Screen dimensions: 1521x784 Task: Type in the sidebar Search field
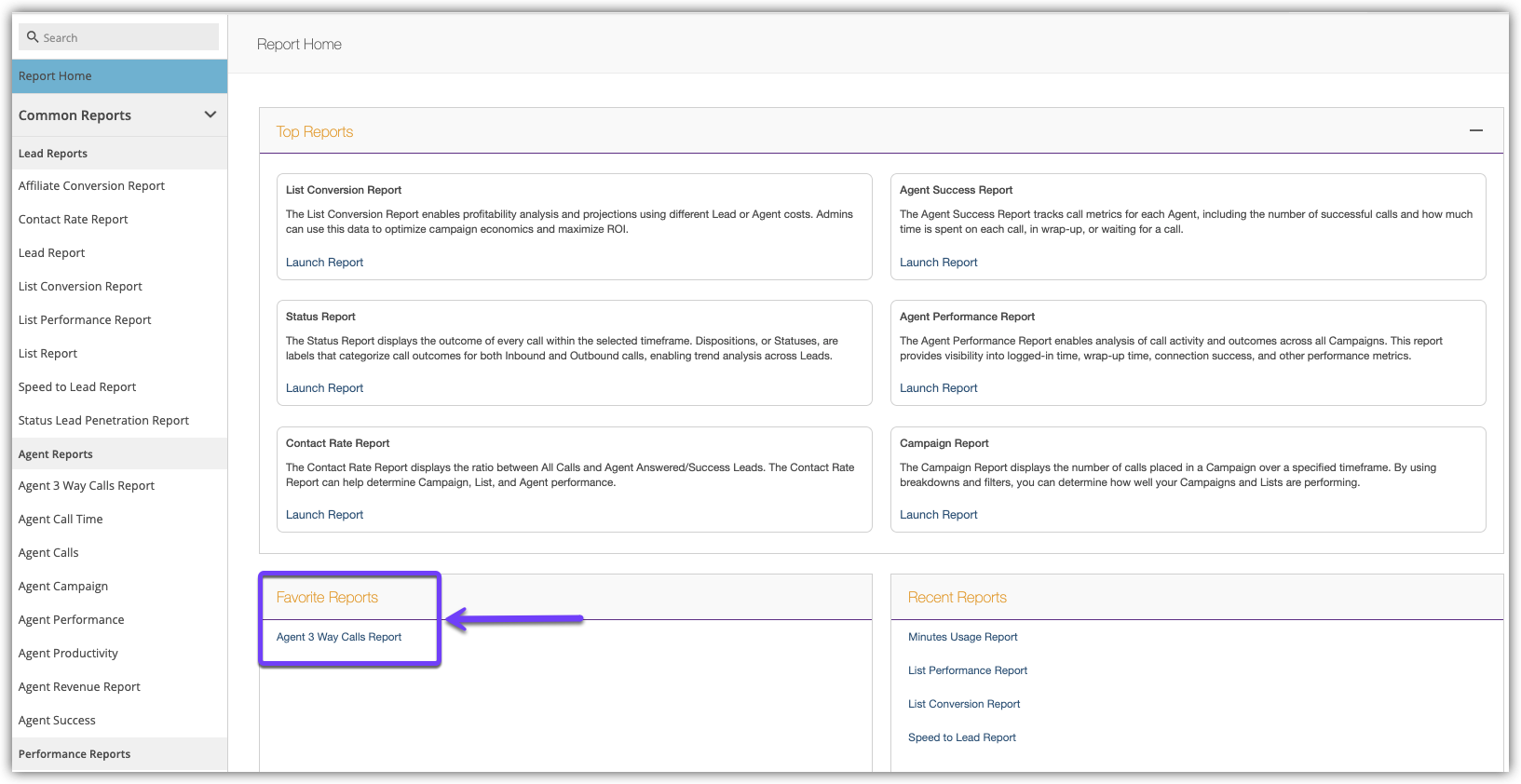[126, 37]
